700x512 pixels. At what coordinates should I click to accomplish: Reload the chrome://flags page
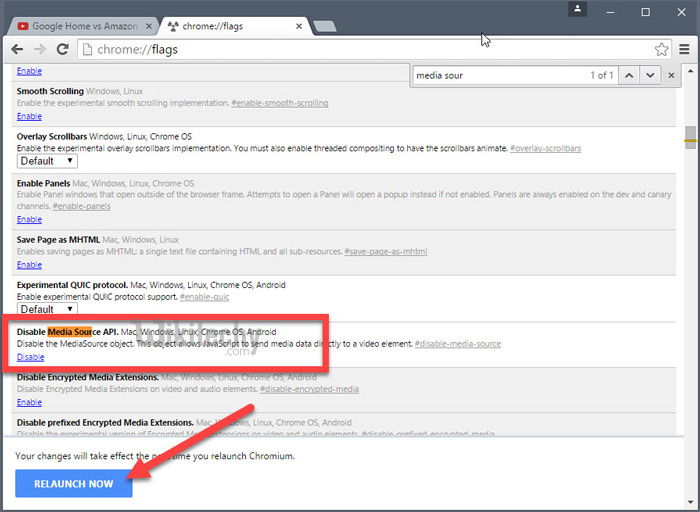pos(63,48)
